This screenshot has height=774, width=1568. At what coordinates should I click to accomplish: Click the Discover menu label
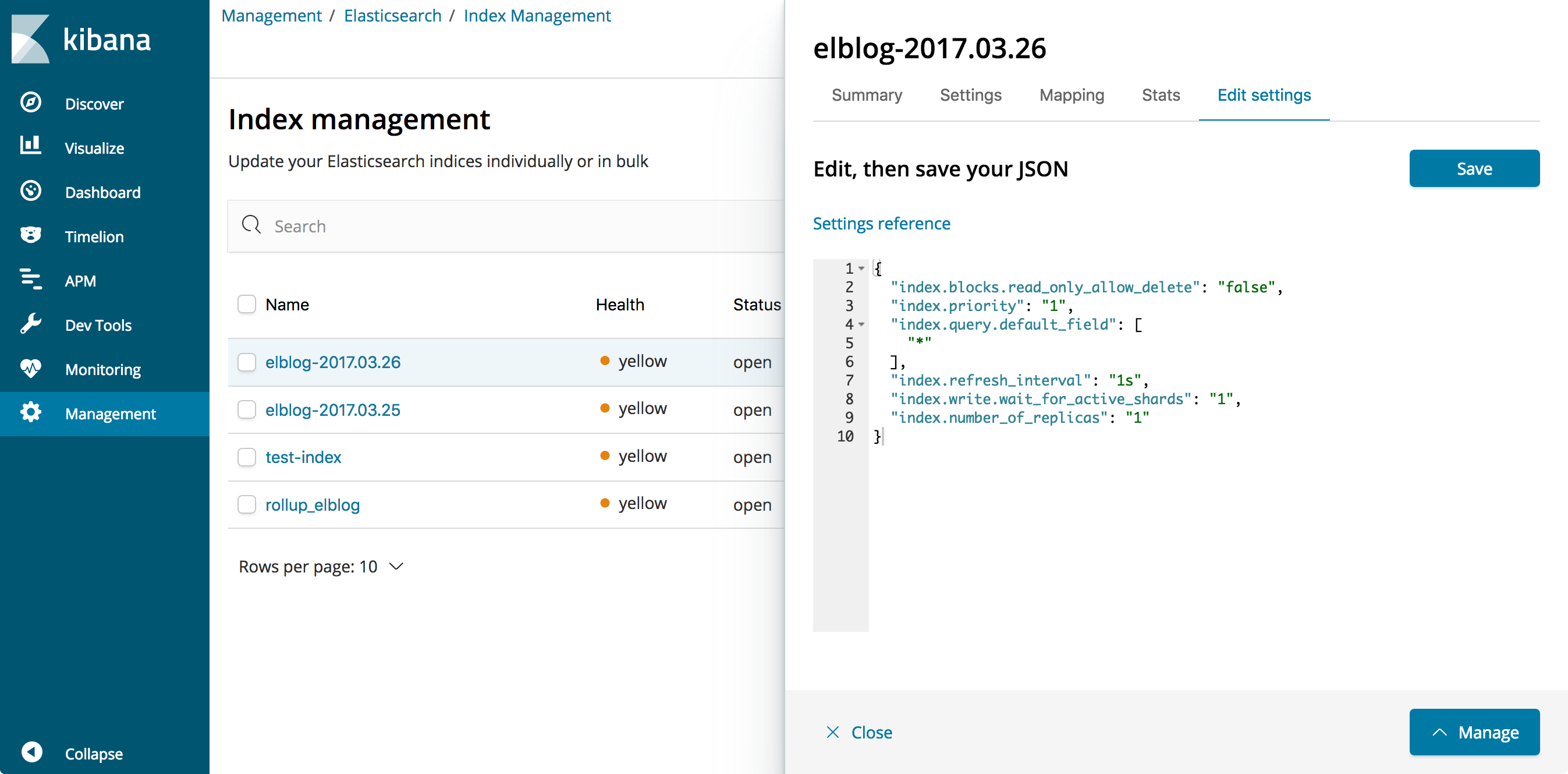click(x=94, y=104)
